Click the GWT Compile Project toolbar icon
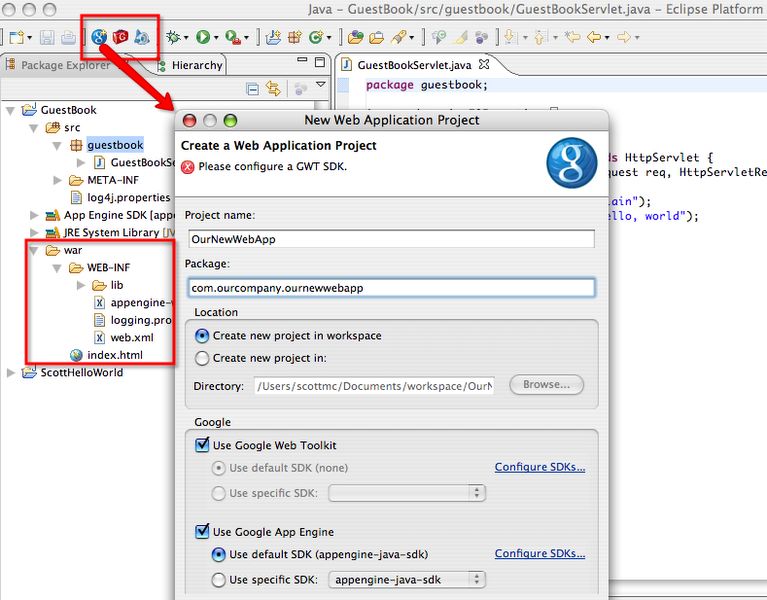The image size is (767, 600). click(120, 37)
